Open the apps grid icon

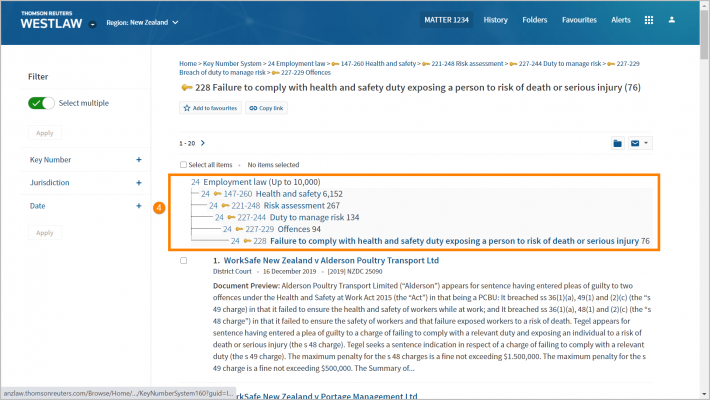tap(648, 20)
